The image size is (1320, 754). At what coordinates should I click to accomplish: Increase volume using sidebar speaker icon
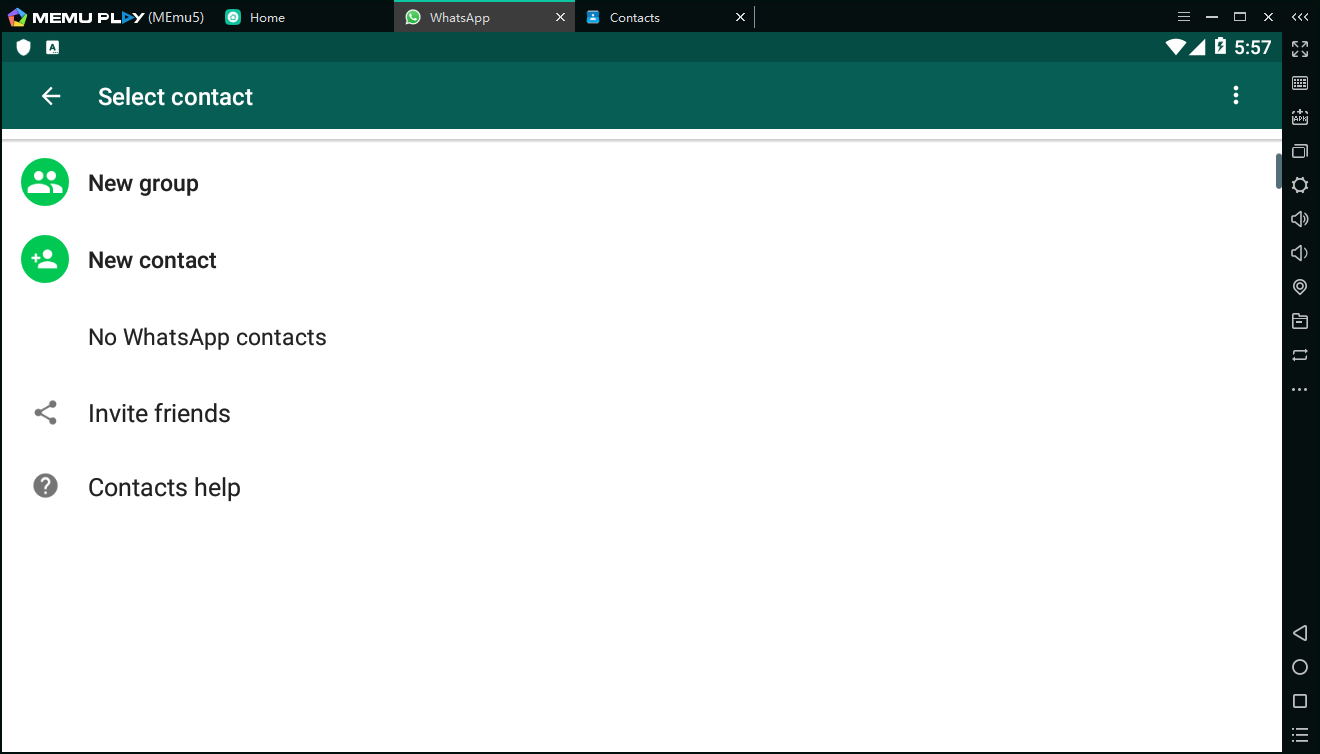point(1300,219)
